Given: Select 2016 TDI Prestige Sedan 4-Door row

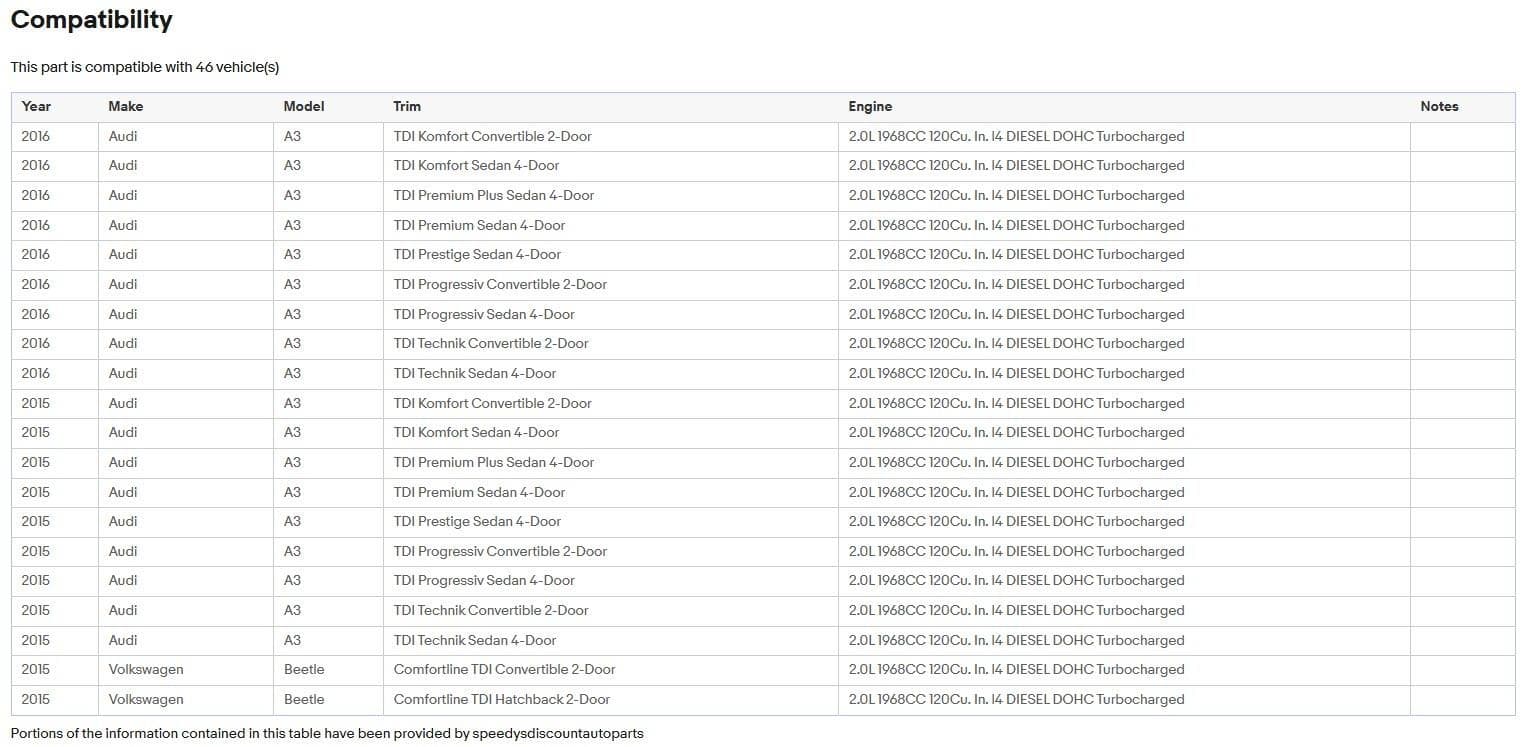Looking at the screenshot, I should [x=764, y=255].
